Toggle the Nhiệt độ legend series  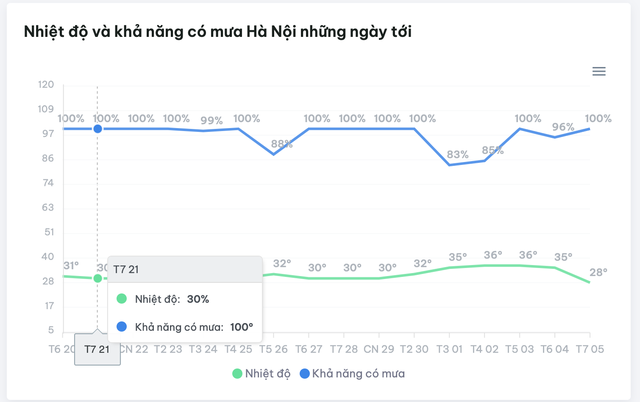(261, 373)
